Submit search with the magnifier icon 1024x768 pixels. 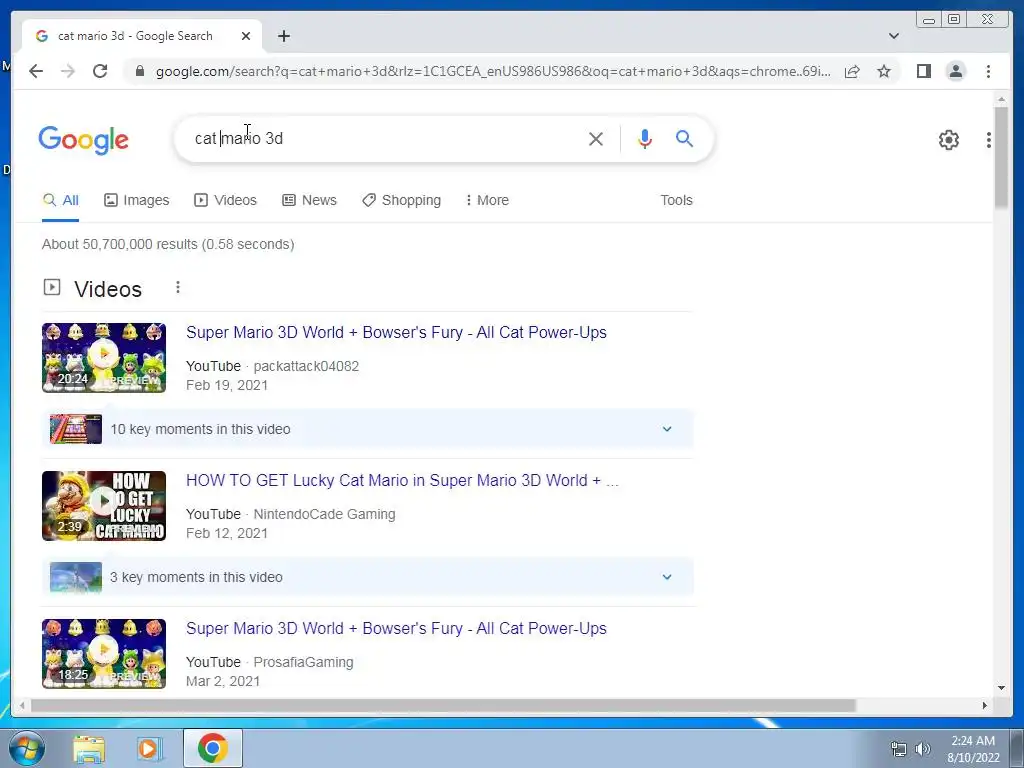pyautogui.click(x=684, y=138)
